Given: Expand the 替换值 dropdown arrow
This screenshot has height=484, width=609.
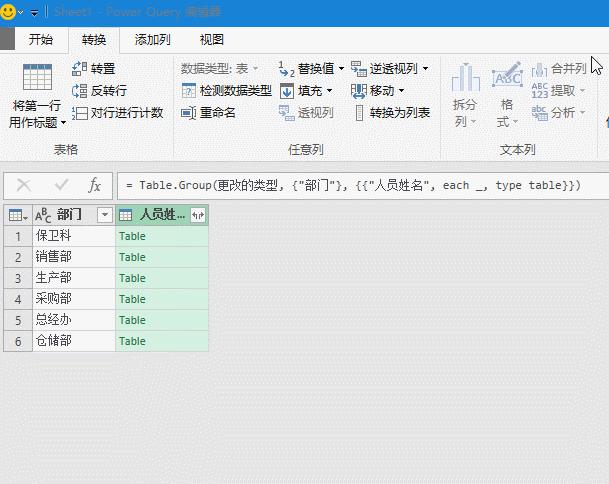Looking at the screenshot, I should 341,69.
